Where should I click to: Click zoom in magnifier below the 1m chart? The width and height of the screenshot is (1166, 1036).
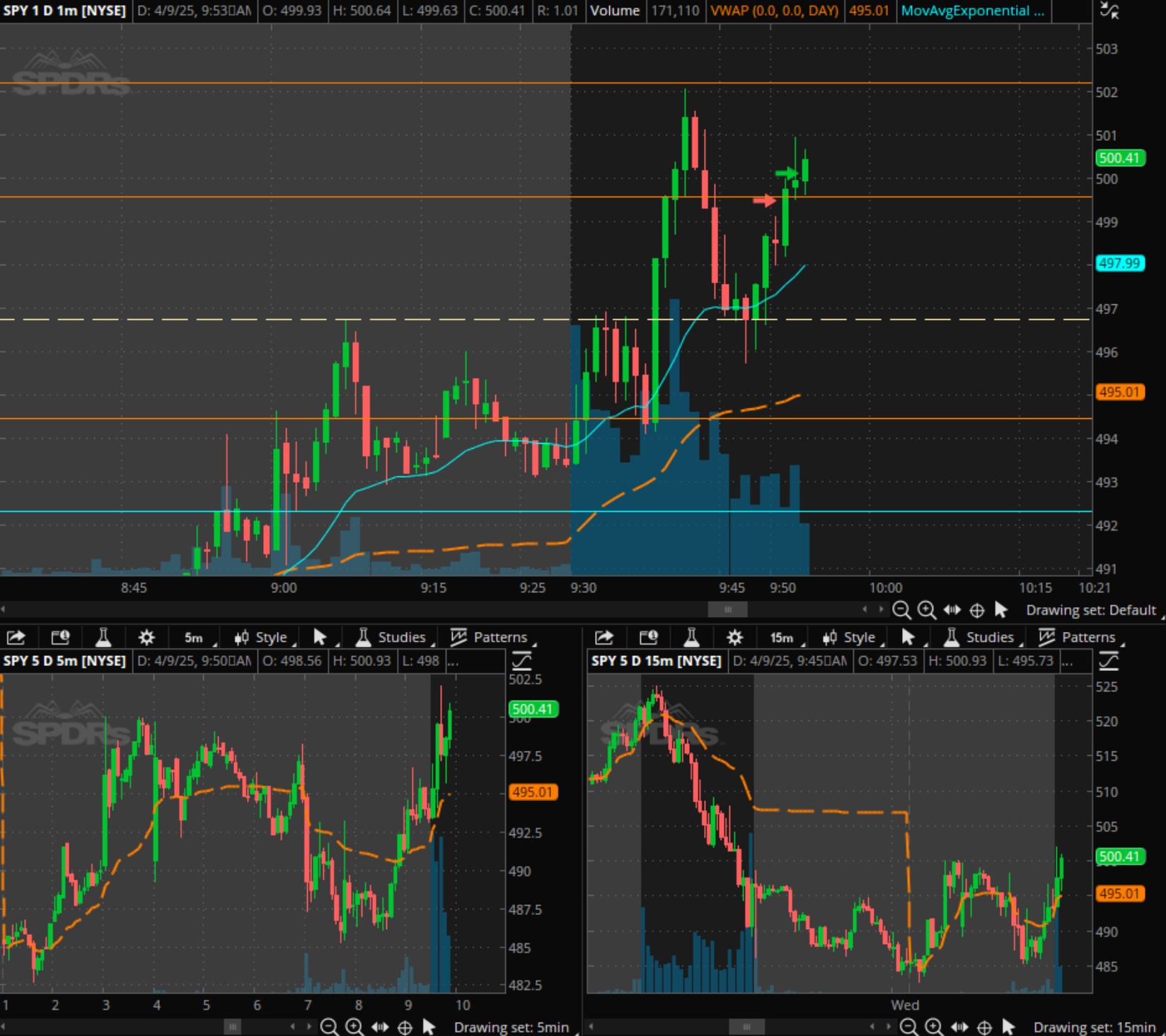coord(926,610)
